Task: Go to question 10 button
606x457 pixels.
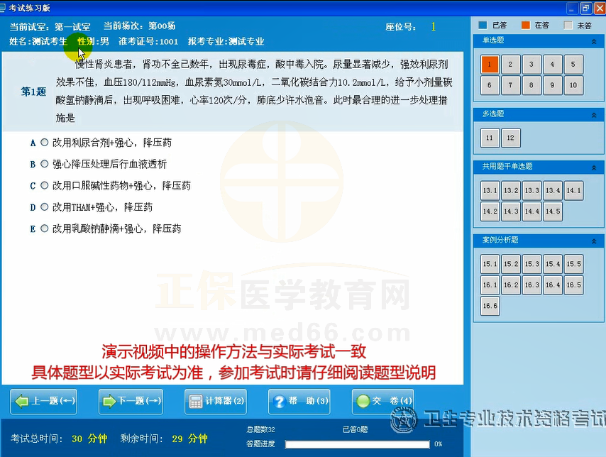Action: 573,85
